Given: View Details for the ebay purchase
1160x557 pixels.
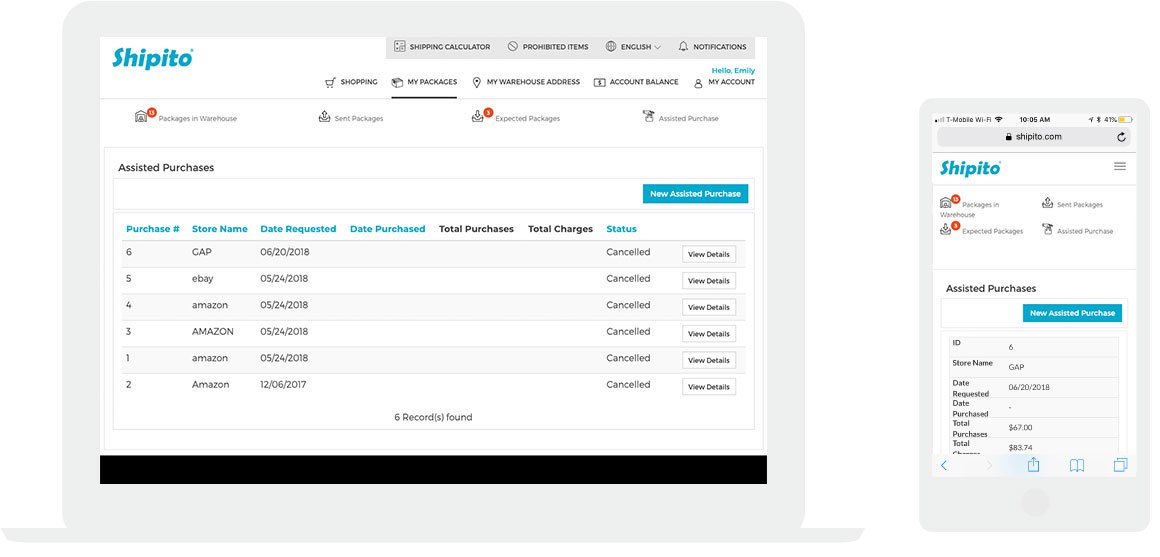Looking at the screenshot, I should pyautogui.click(x=708, y=281).
